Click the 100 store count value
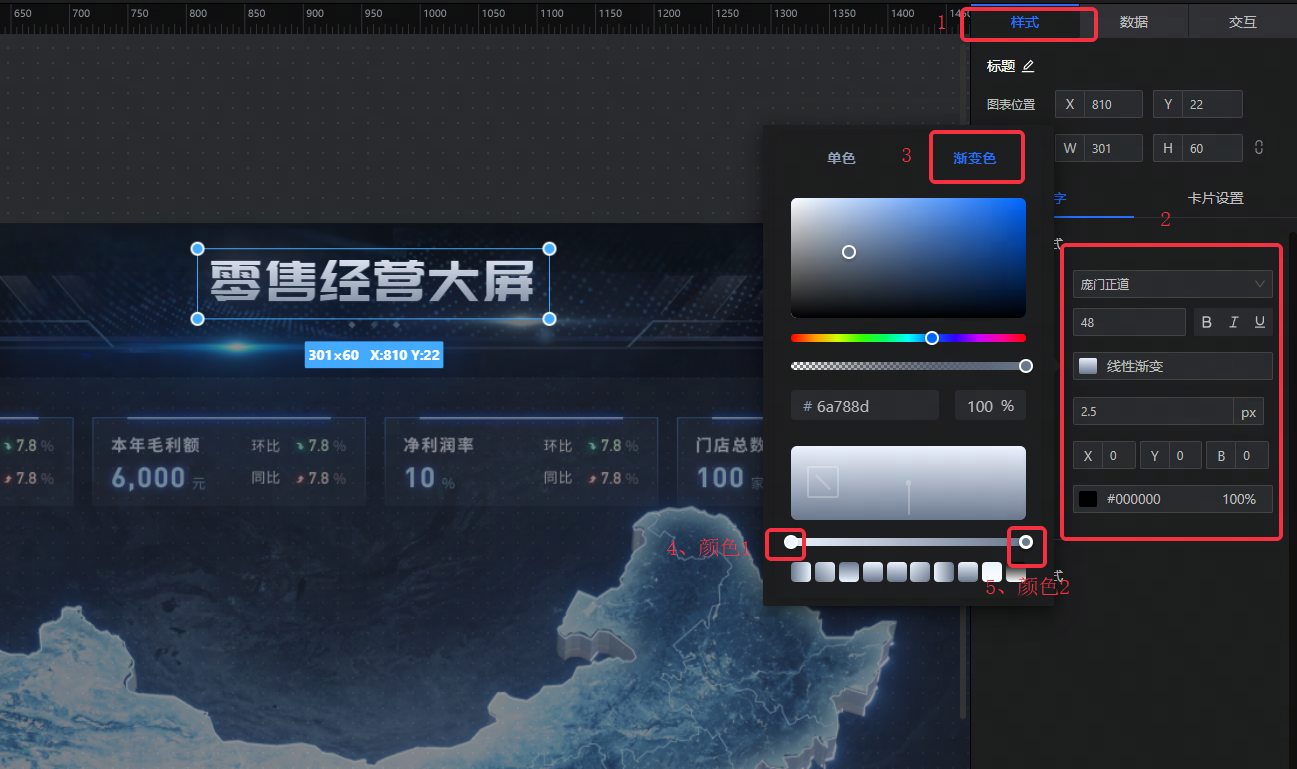This screenshot has width=1297, height=769. pos(720,477)
